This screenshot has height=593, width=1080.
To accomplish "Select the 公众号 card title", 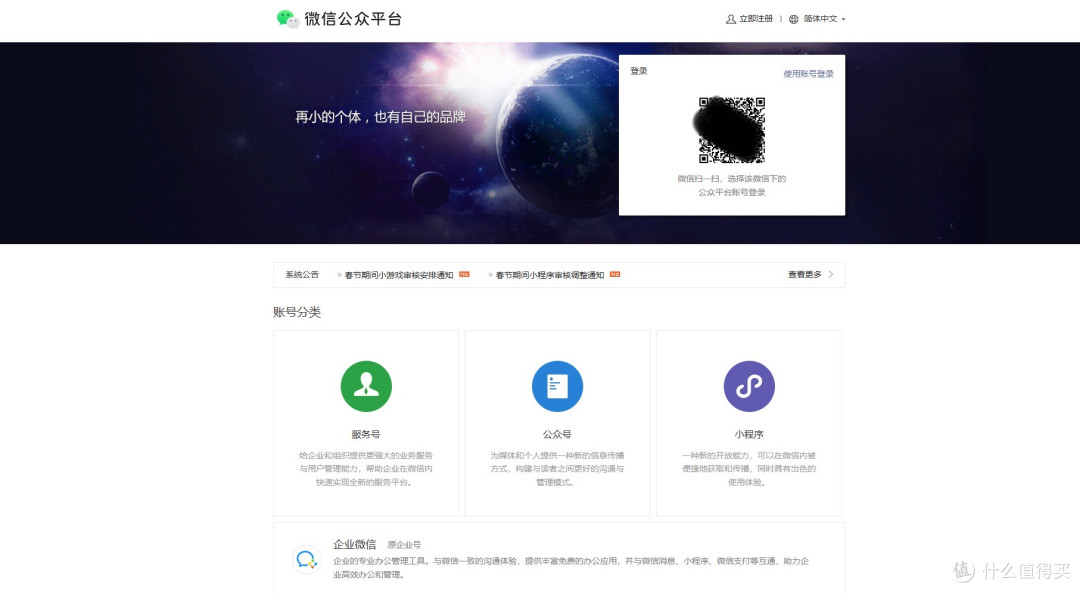I will click(557, 435).
